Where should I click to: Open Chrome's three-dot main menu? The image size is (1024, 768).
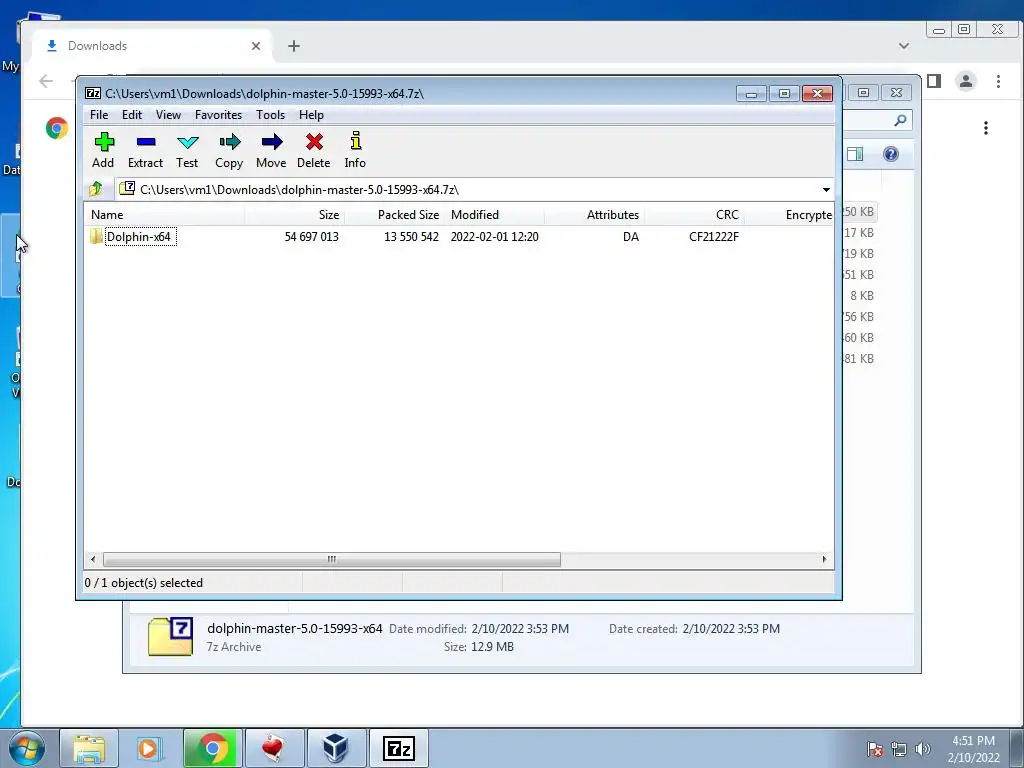tap(998, 81)
